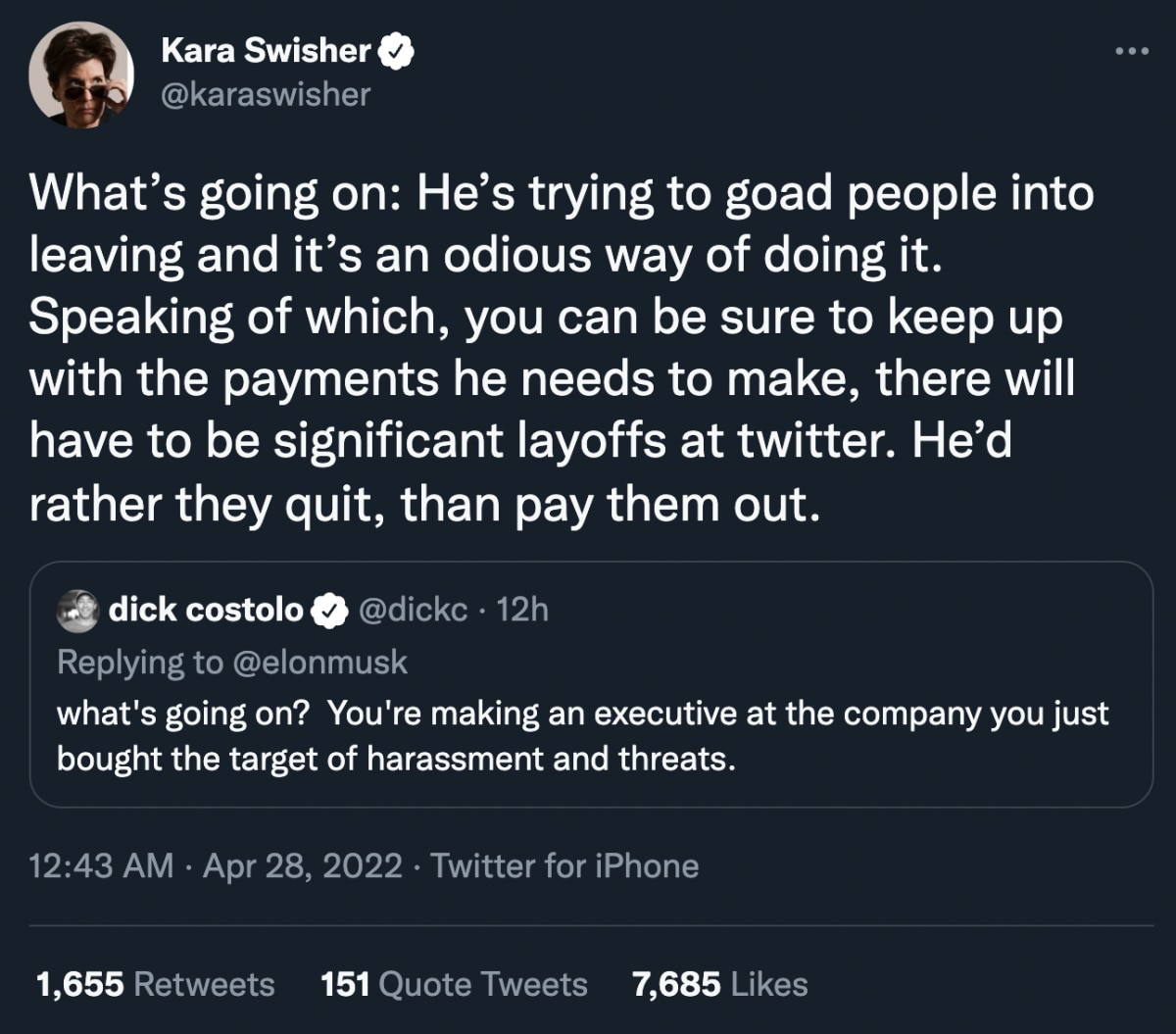
Task: Click the Kara Swisher verified badge
Action: [395, 52]
